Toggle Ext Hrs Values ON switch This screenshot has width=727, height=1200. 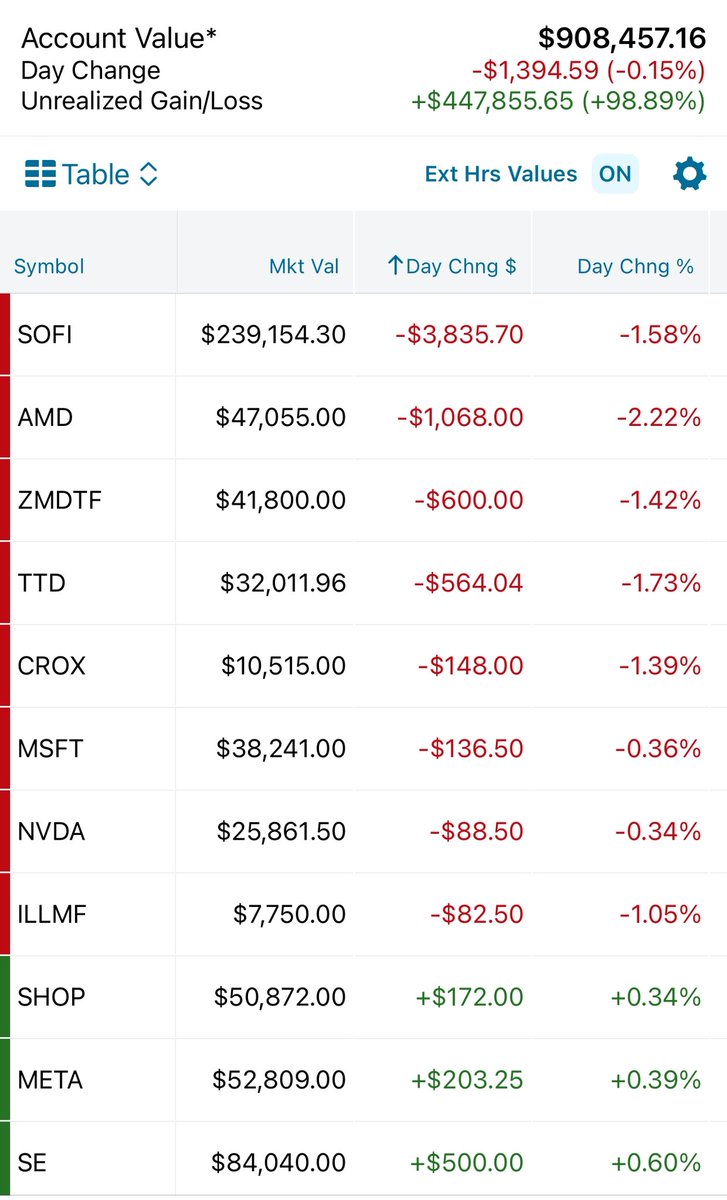[615, 174]
